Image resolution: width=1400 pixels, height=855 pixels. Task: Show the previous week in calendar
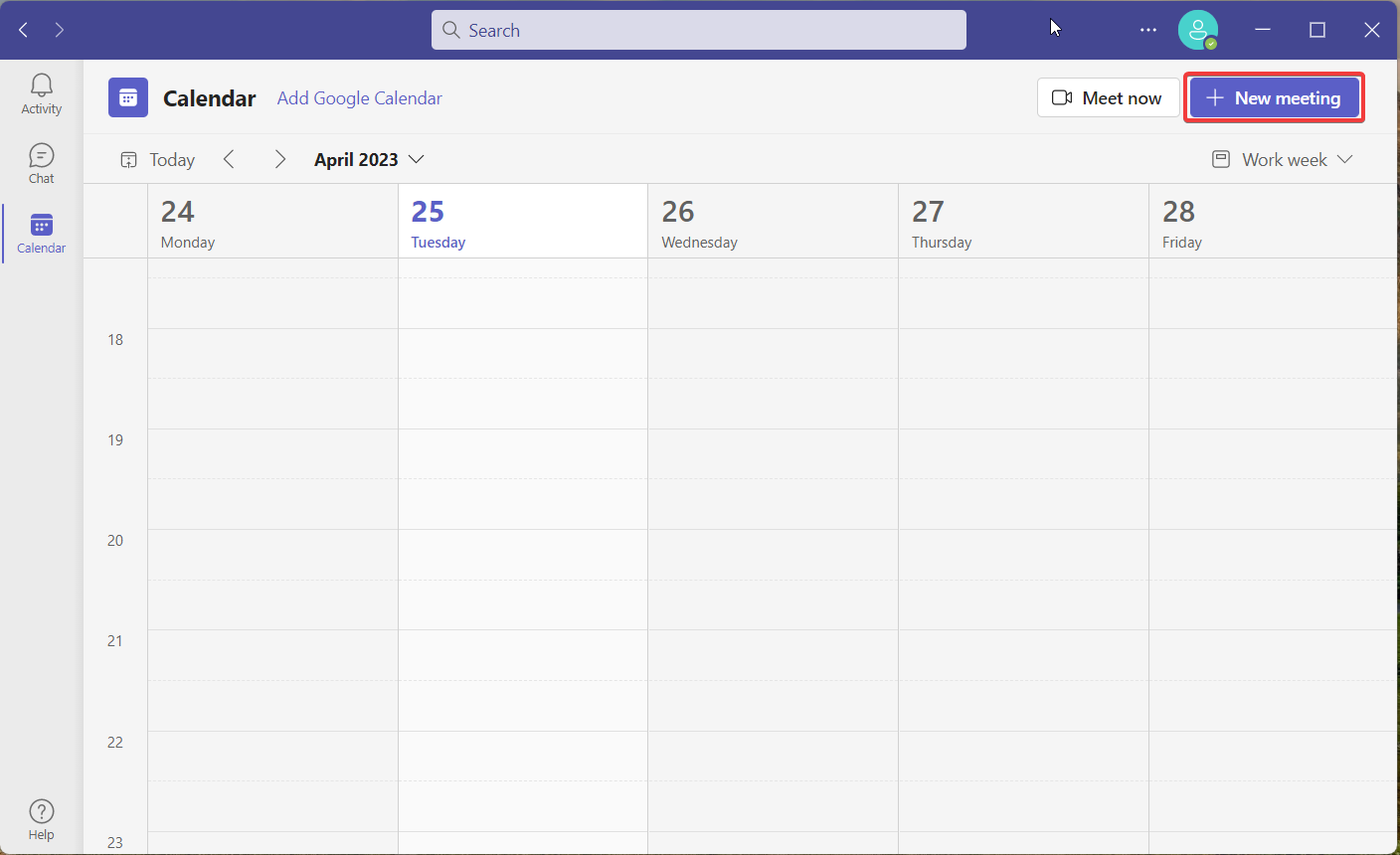click(x=229, y=159)
